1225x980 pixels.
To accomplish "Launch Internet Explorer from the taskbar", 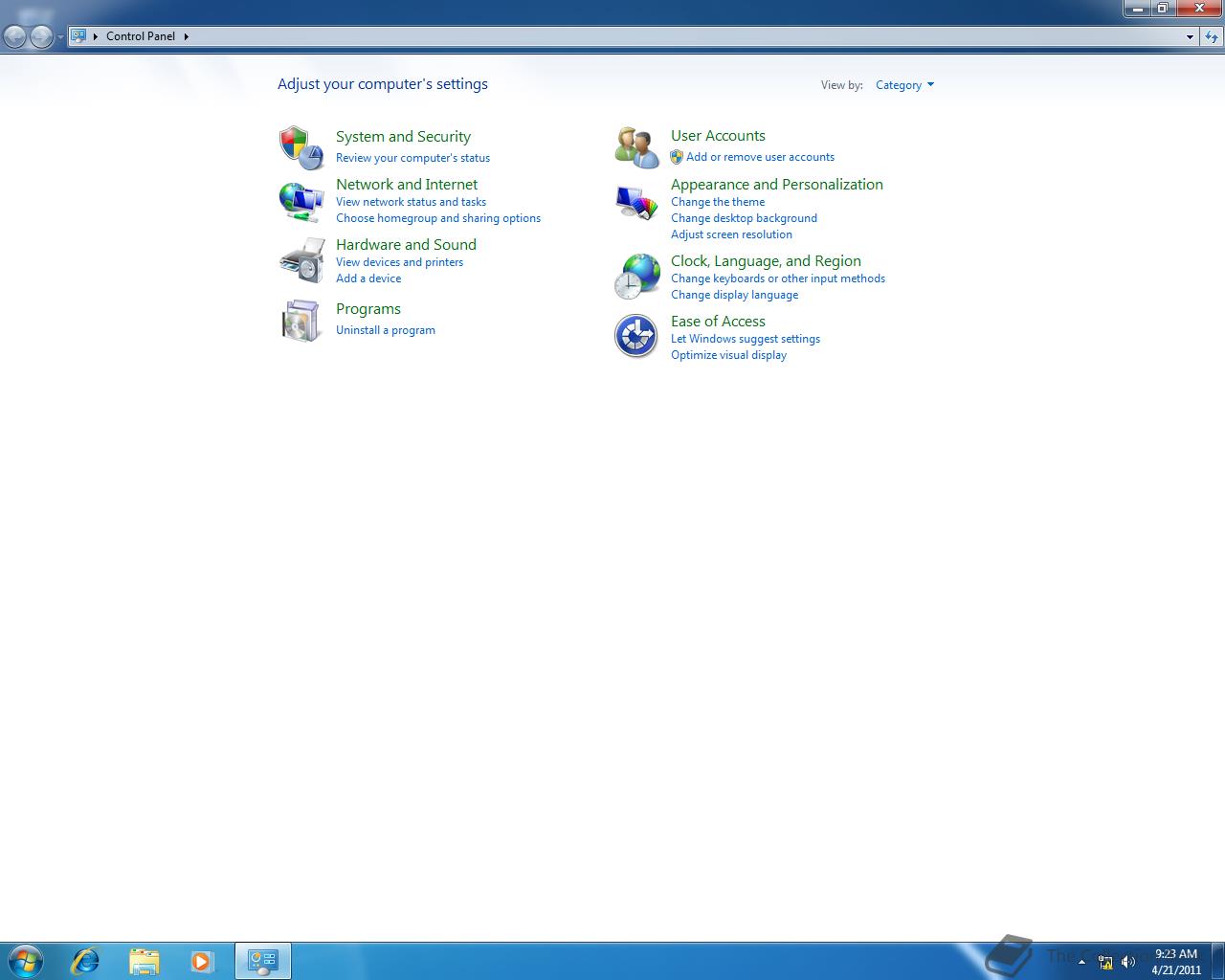I will point(86,961).
